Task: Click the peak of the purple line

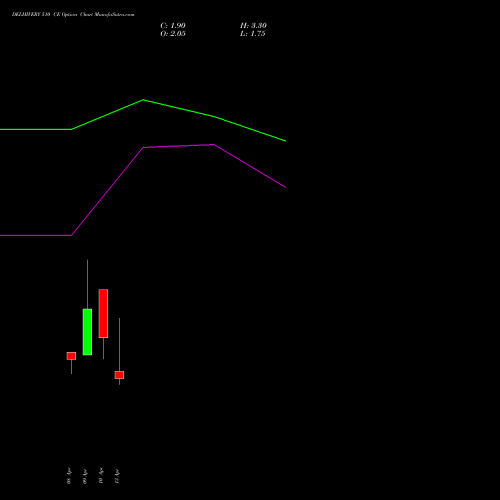Action: click(214, 145)
